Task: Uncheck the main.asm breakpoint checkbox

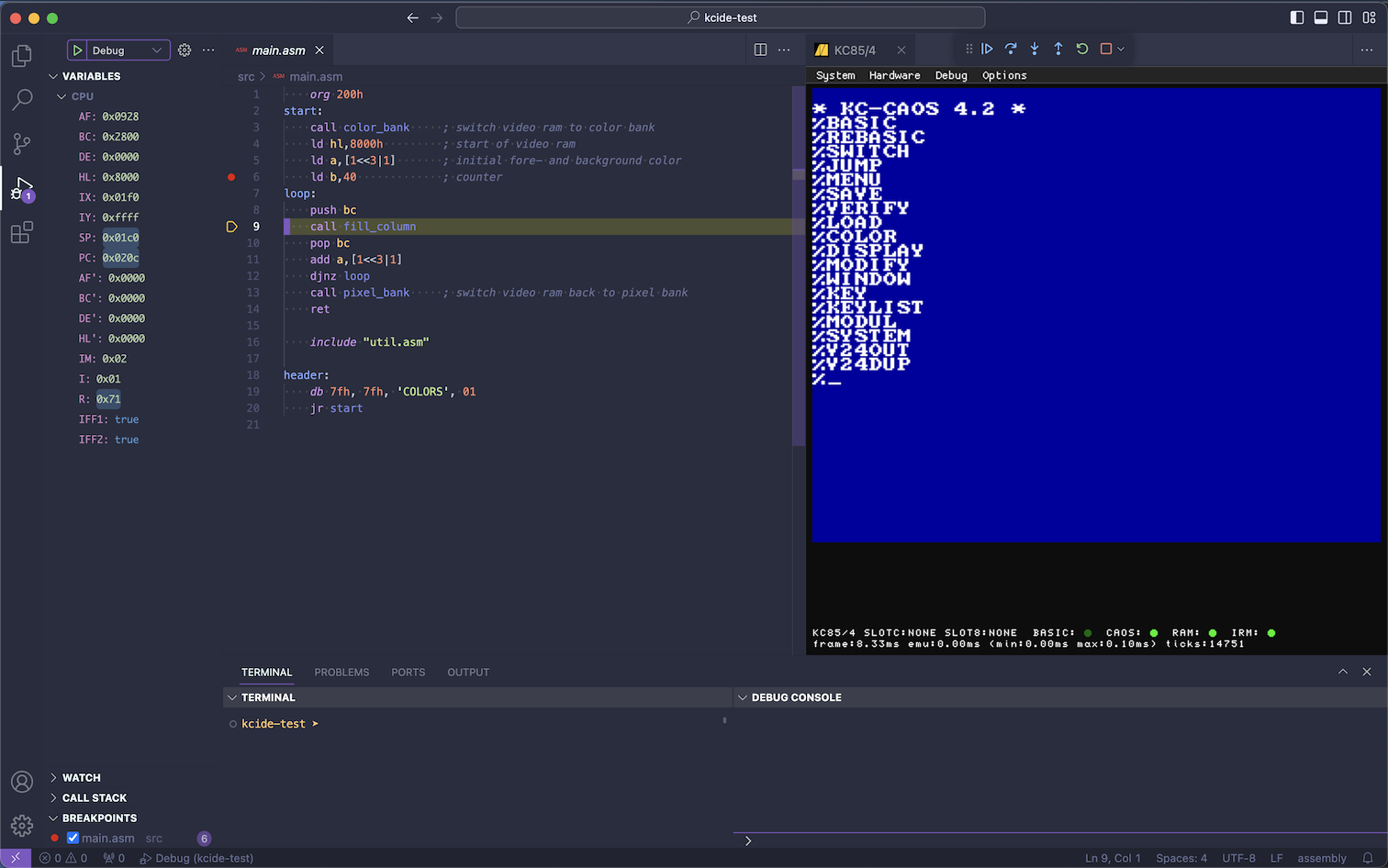Action: (73, 838)
